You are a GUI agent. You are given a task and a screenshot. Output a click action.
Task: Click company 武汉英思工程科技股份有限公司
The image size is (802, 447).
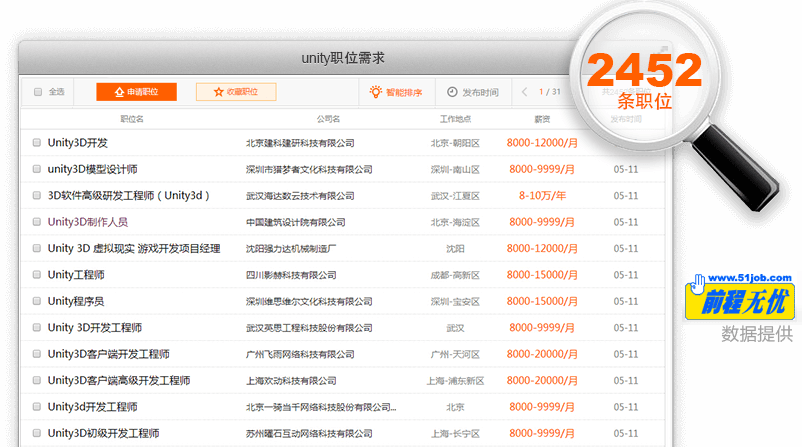coord(309,328)
